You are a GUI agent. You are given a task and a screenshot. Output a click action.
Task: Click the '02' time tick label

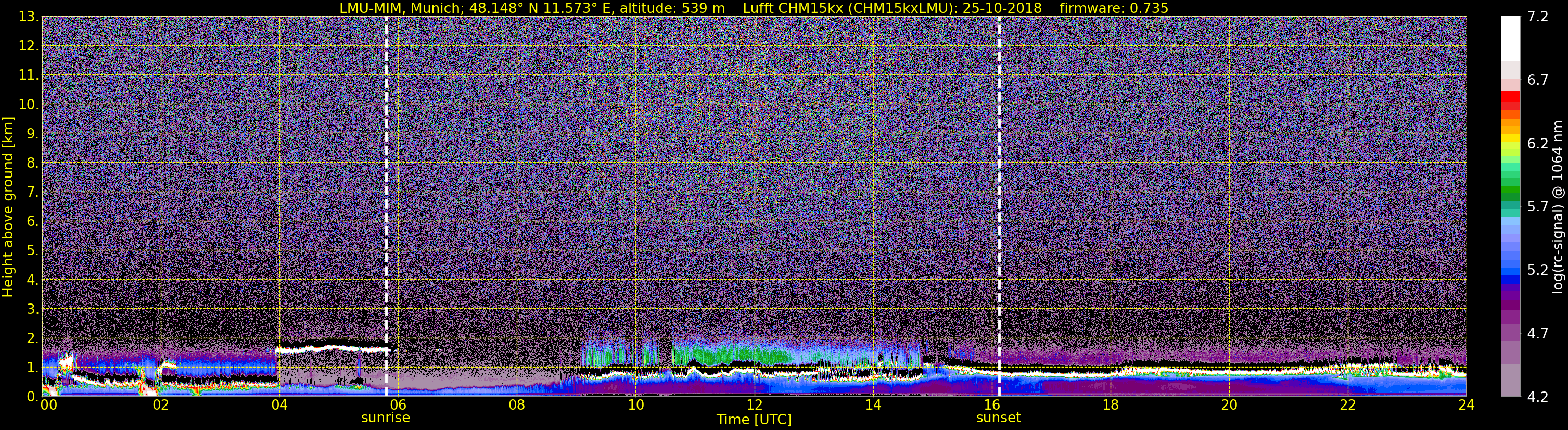coord(160,405)
